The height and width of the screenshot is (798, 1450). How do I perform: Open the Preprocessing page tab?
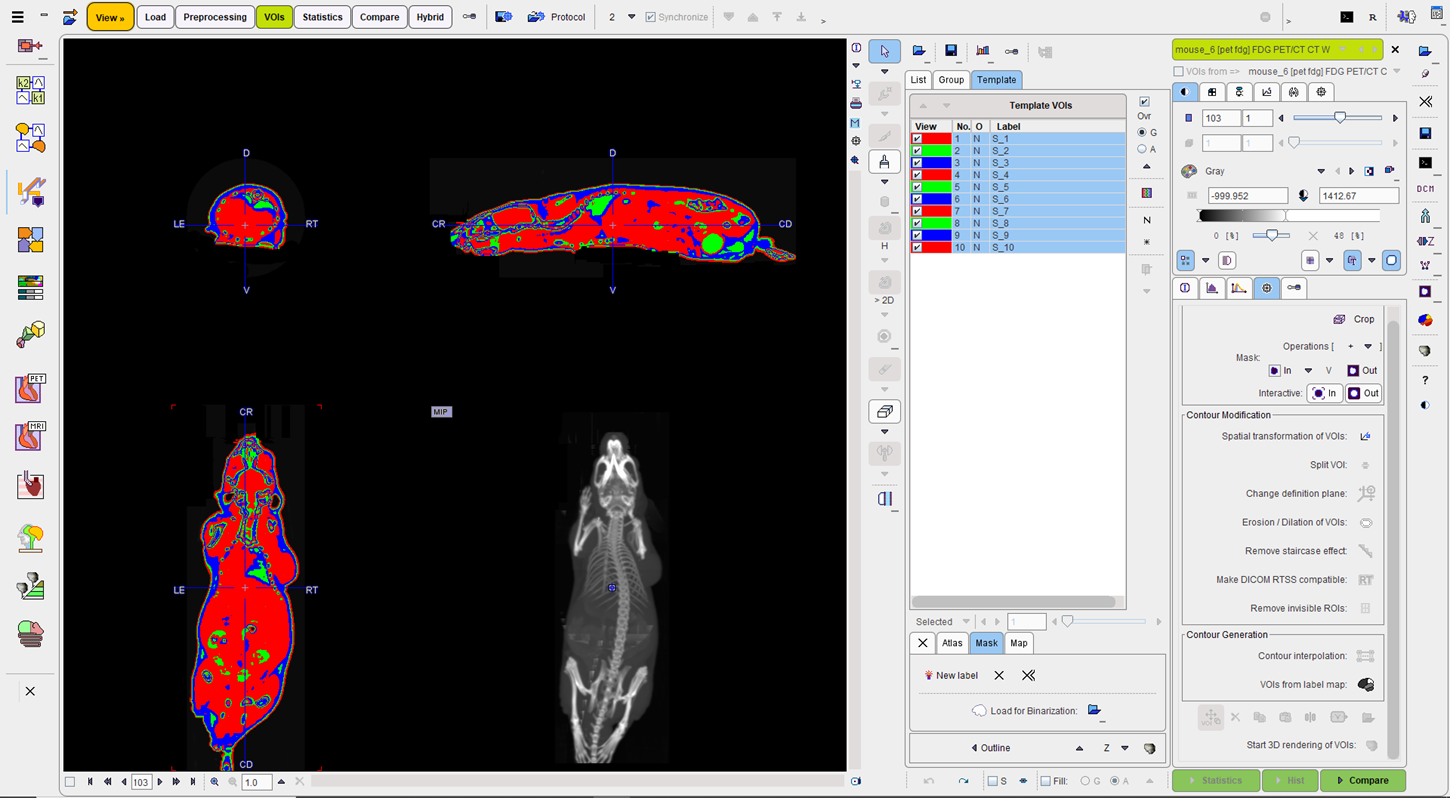click(x=215, y=17)
